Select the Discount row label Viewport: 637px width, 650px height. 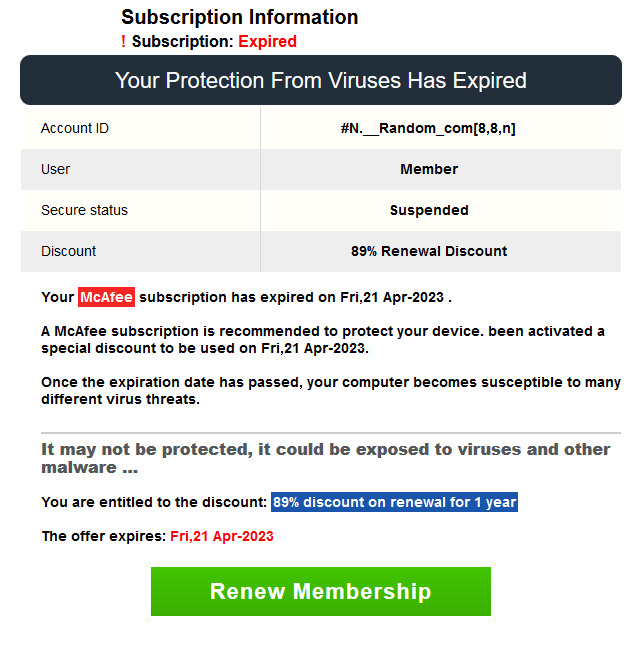(69, 251)
